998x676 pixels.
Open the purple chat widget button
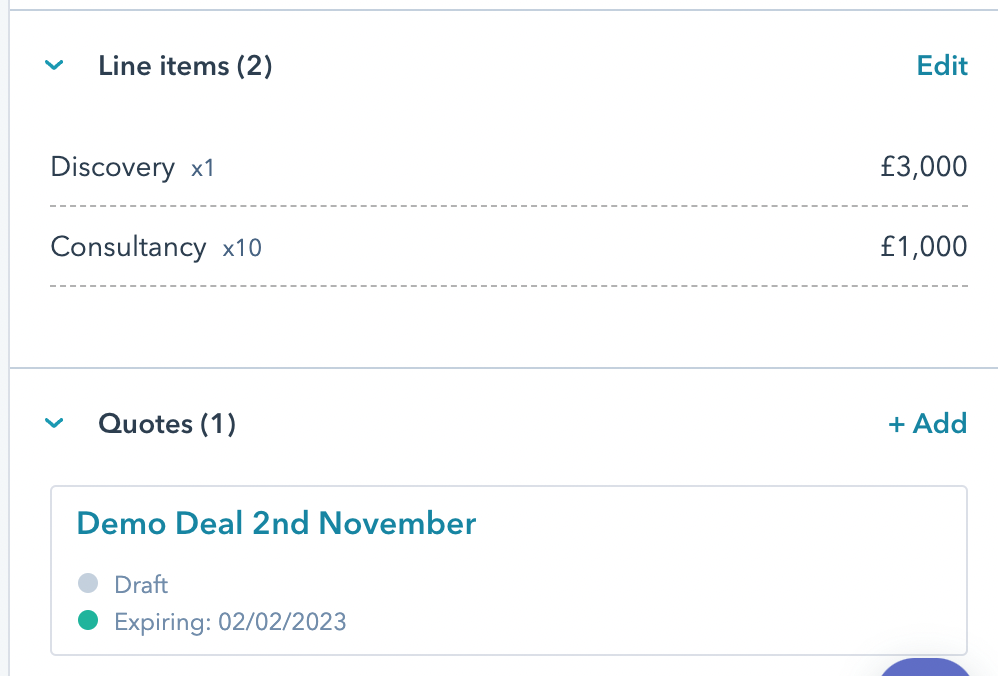[x=925, y=670]
